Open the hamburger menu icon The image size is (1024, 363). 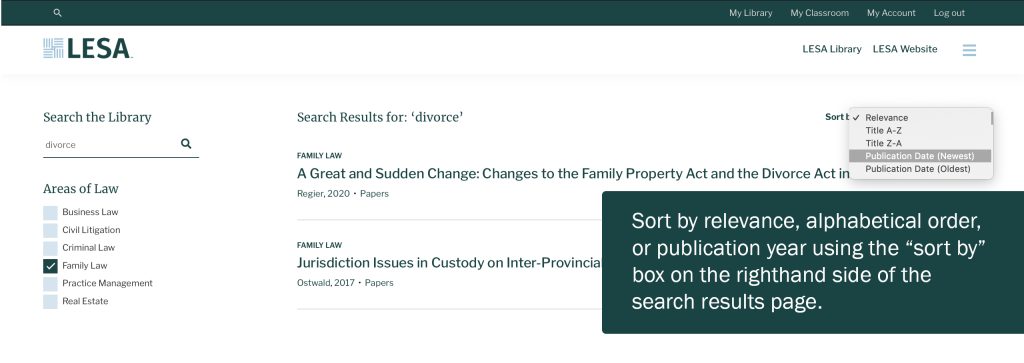tap(969, 50)
